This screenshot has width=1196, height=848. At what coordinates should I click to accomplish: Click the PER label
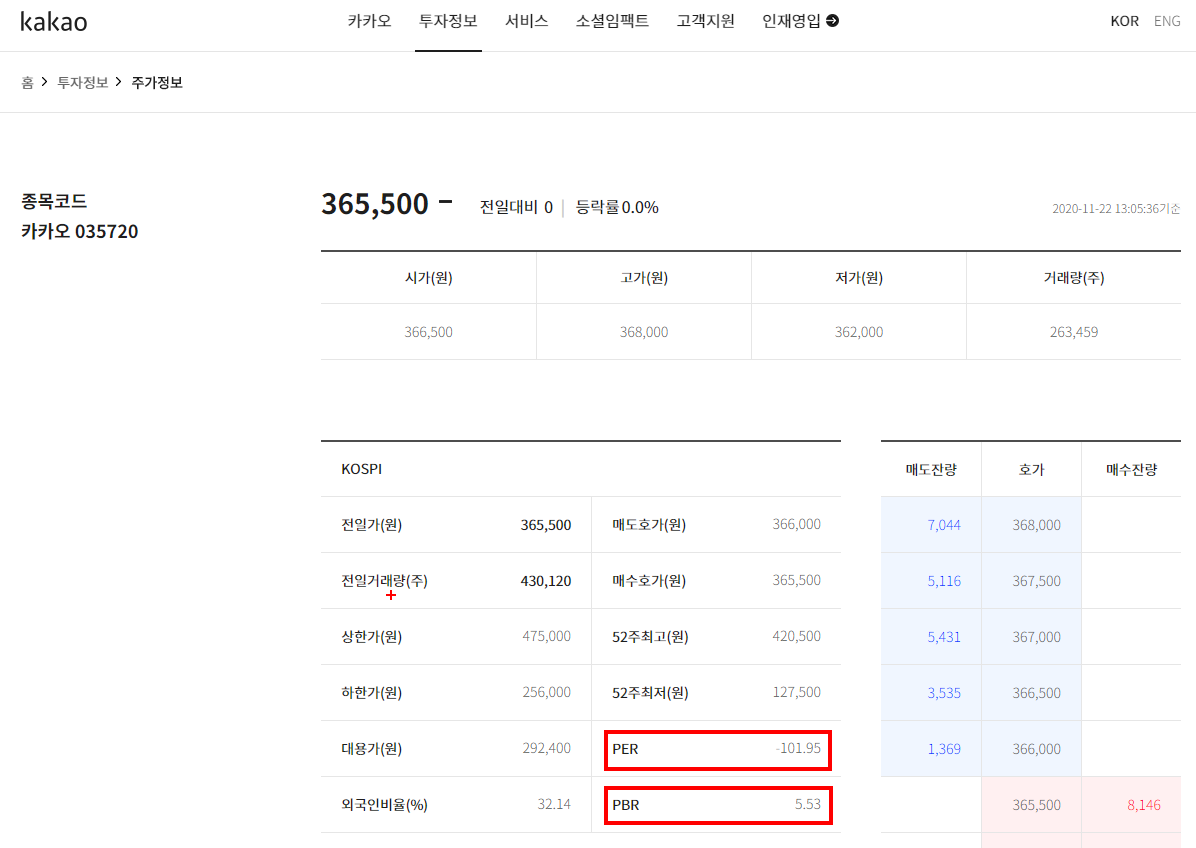(x=625, y=749)
